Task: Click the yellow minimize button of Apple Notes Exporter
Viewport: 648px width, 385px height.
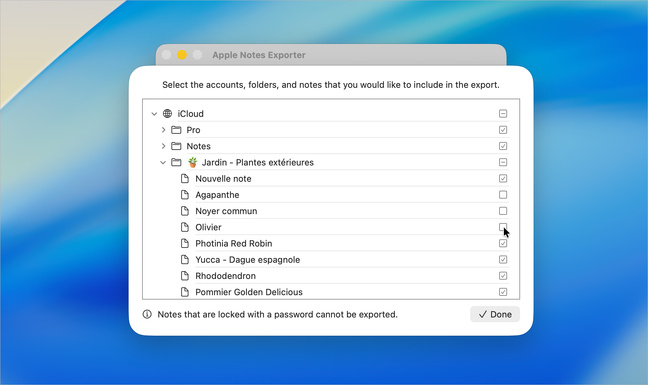Action: click(182, 55)
